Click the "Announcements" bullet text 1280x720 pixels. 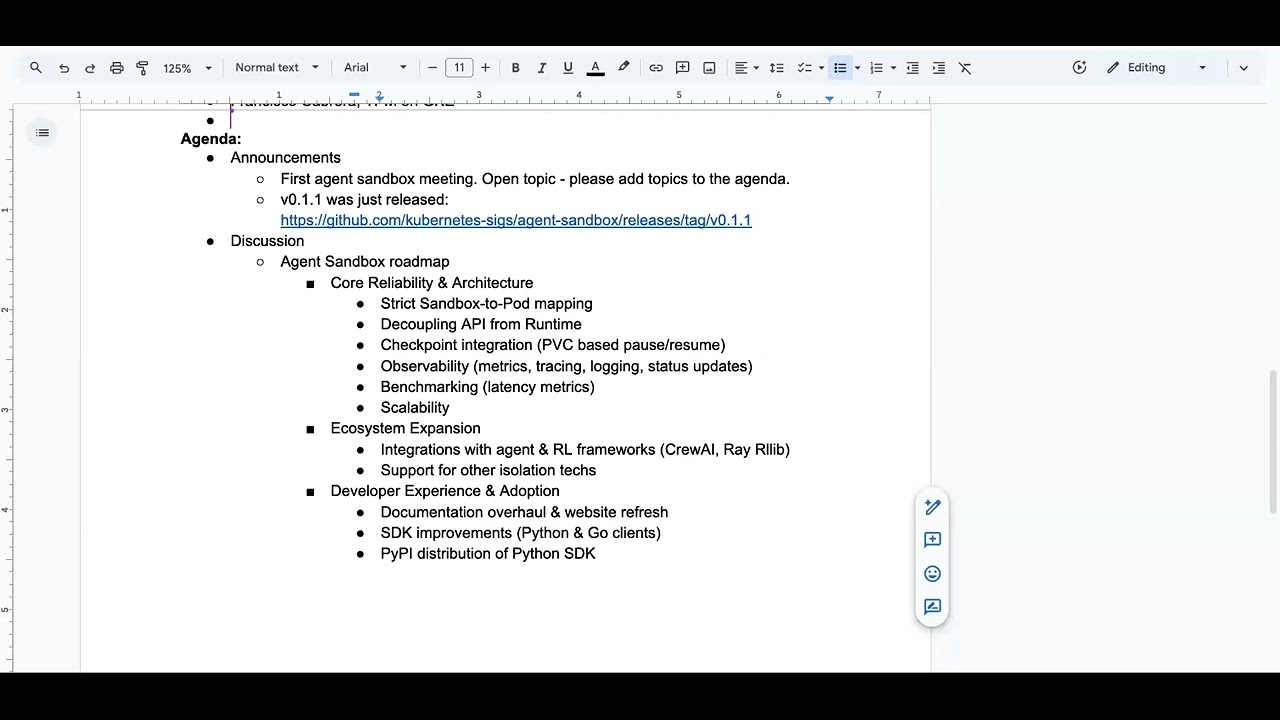coord(285,158)
